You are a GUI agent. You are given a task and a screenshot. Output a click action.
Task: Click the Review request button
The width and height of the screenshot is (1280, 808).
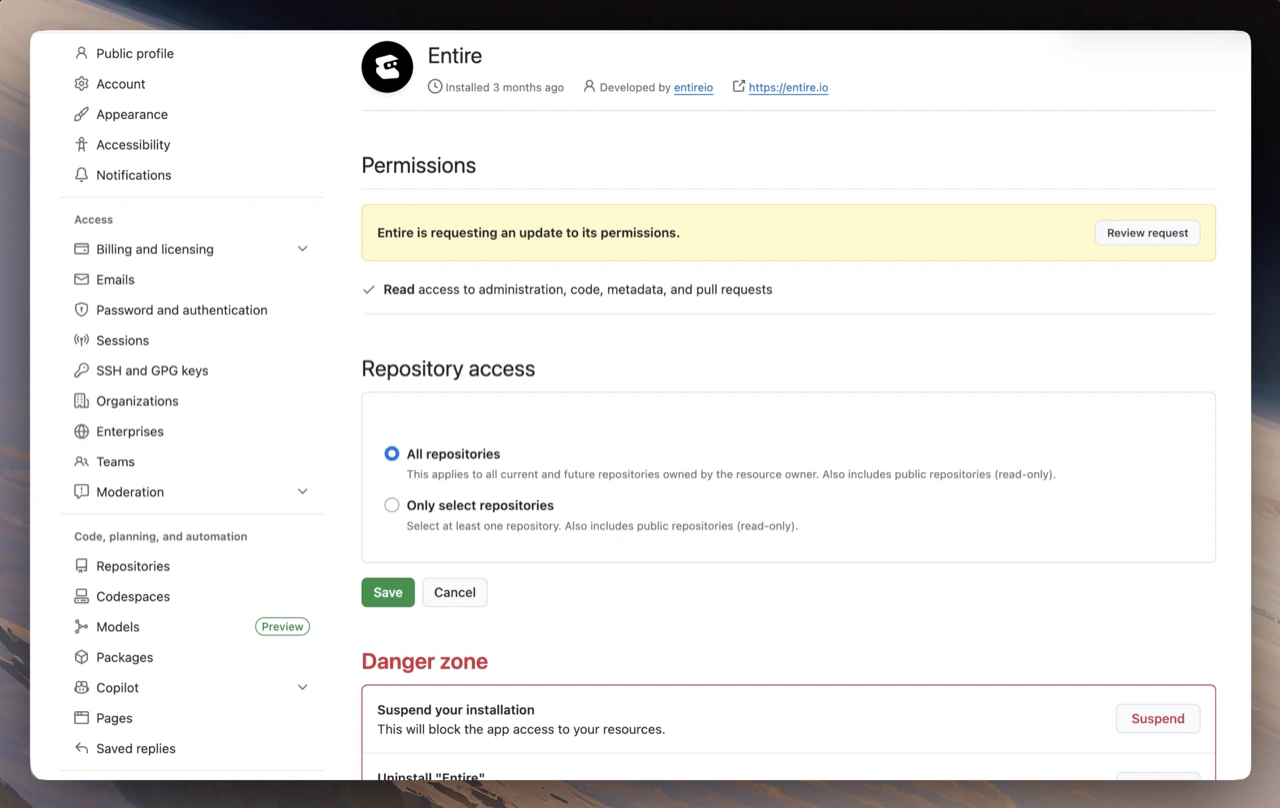1147,233
